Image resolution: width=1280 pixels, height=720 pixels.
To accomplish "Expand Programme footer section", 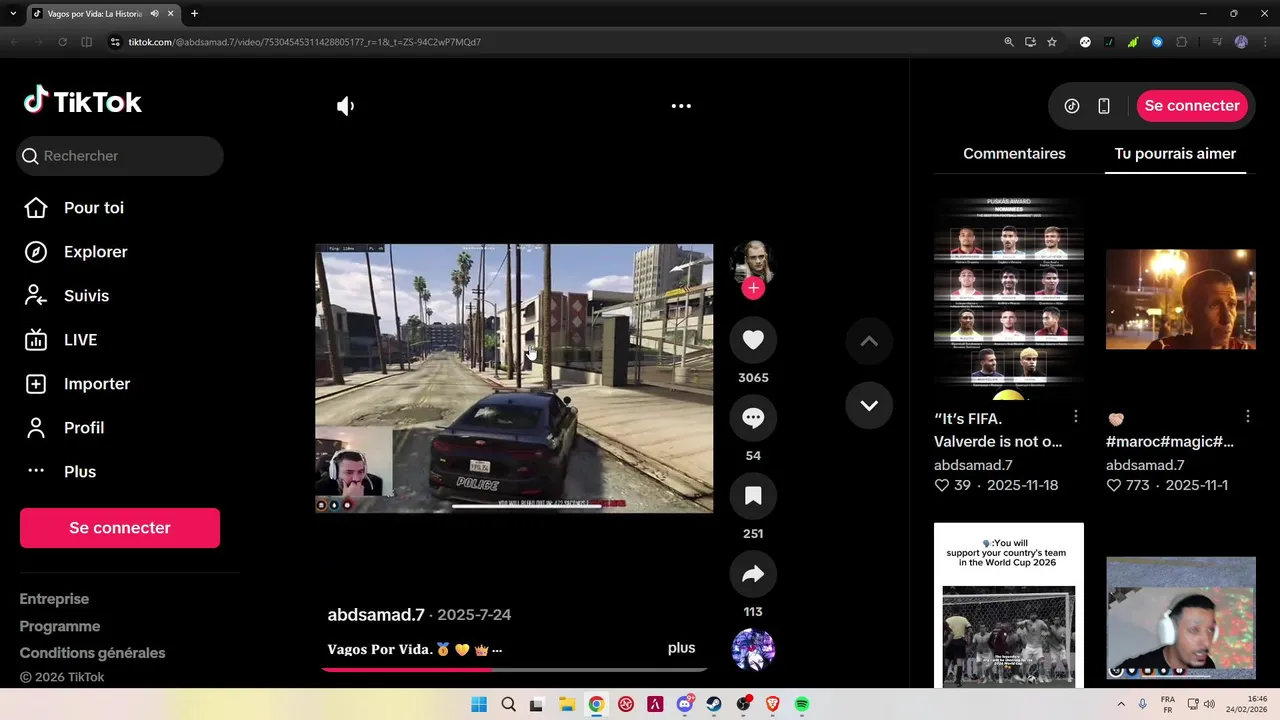I will (60, 626).
